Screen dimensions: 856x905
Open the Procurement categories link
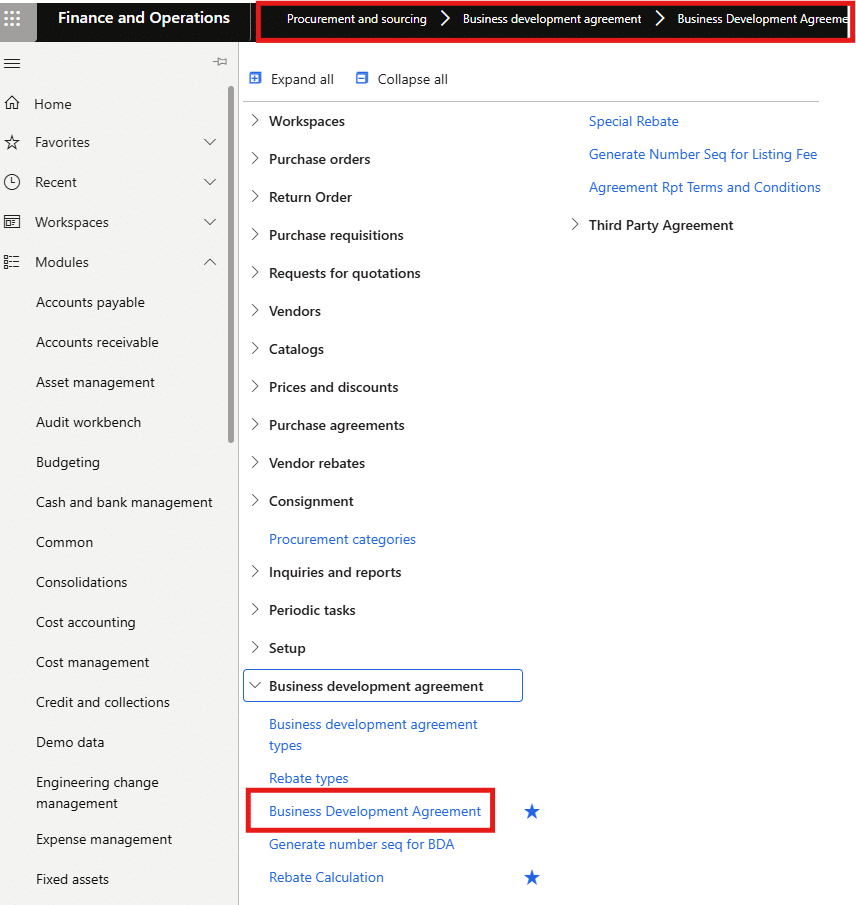[x=342, y=539]
